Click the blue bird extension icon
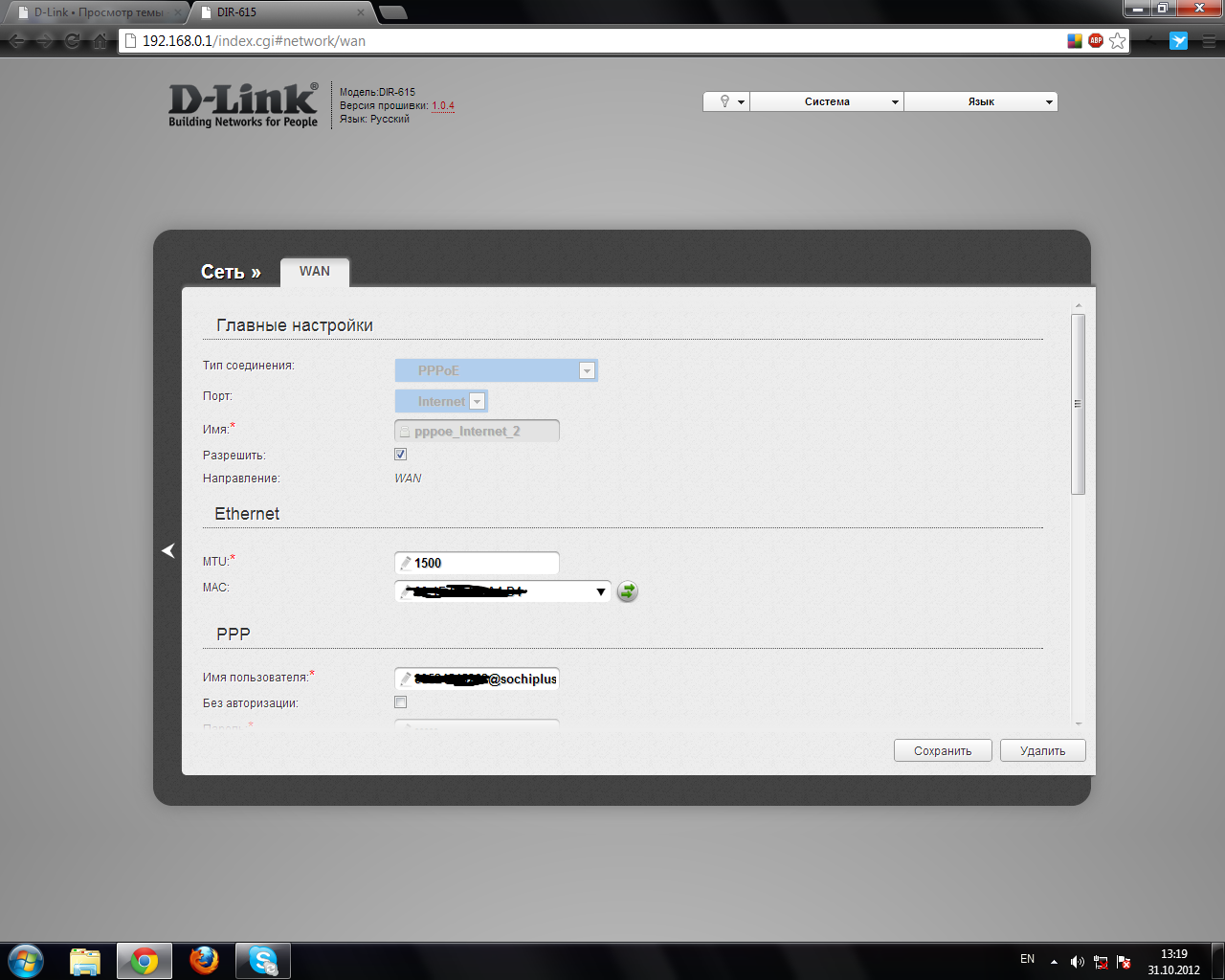The width and height of the screenshot is (1225, 980). [x=1179, y=41]
